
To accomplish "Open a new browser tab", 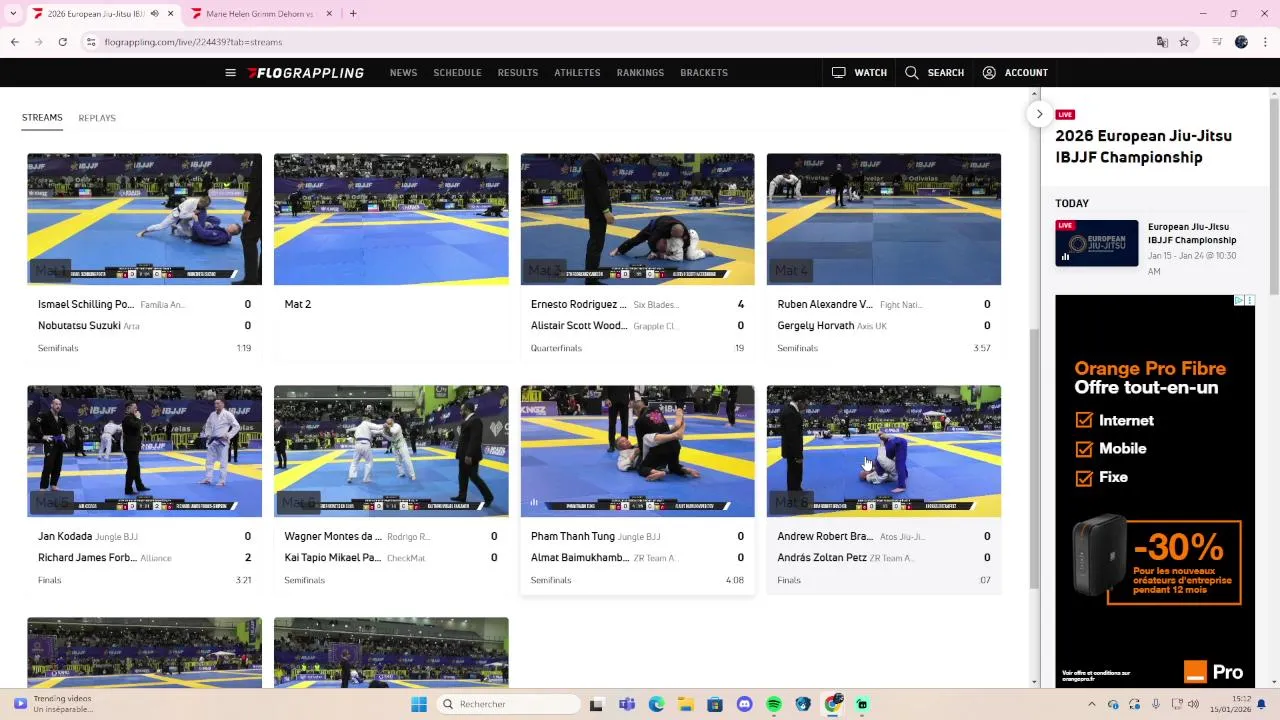I will coord(353,14).
